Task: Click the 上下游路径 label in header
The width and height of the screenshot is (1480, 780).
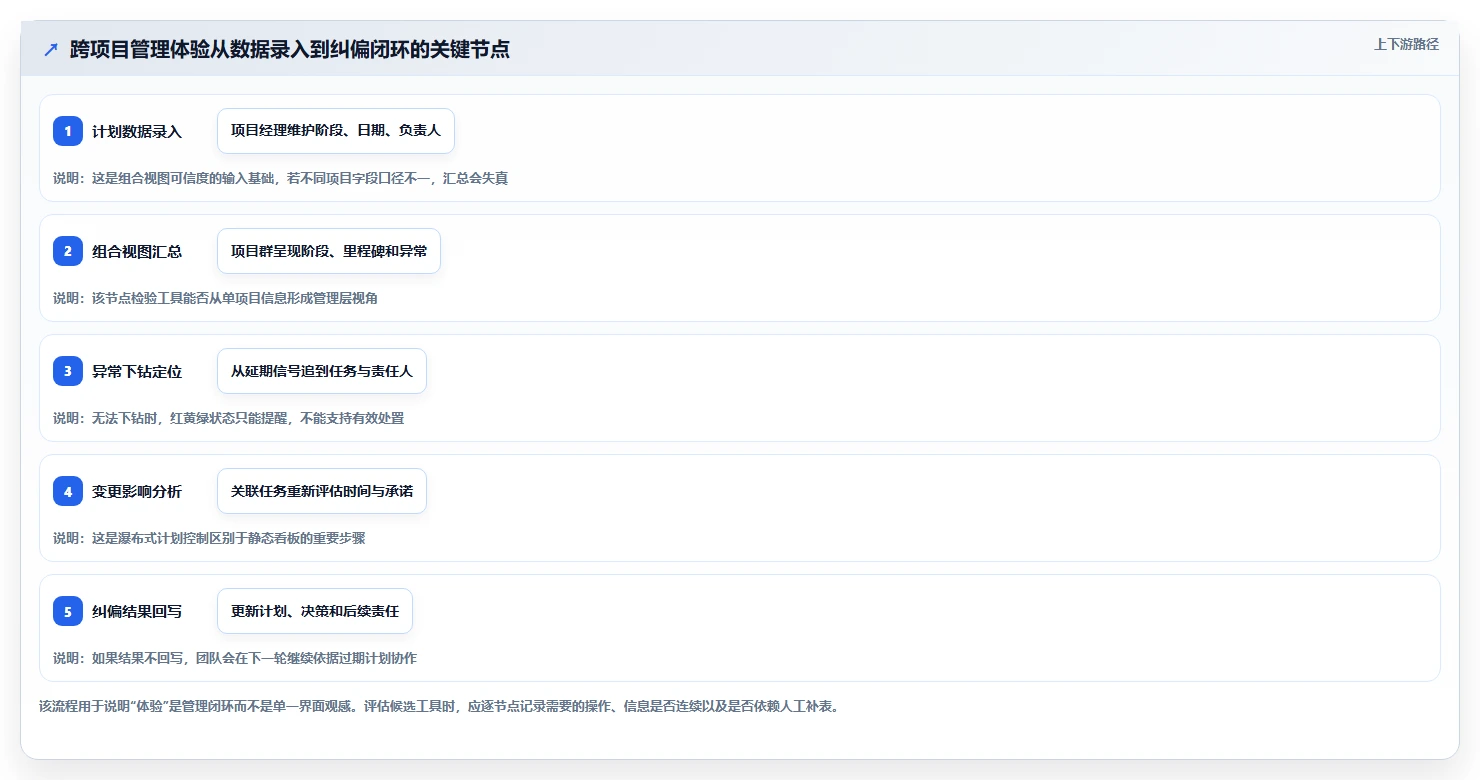Action: point(1406,44)
